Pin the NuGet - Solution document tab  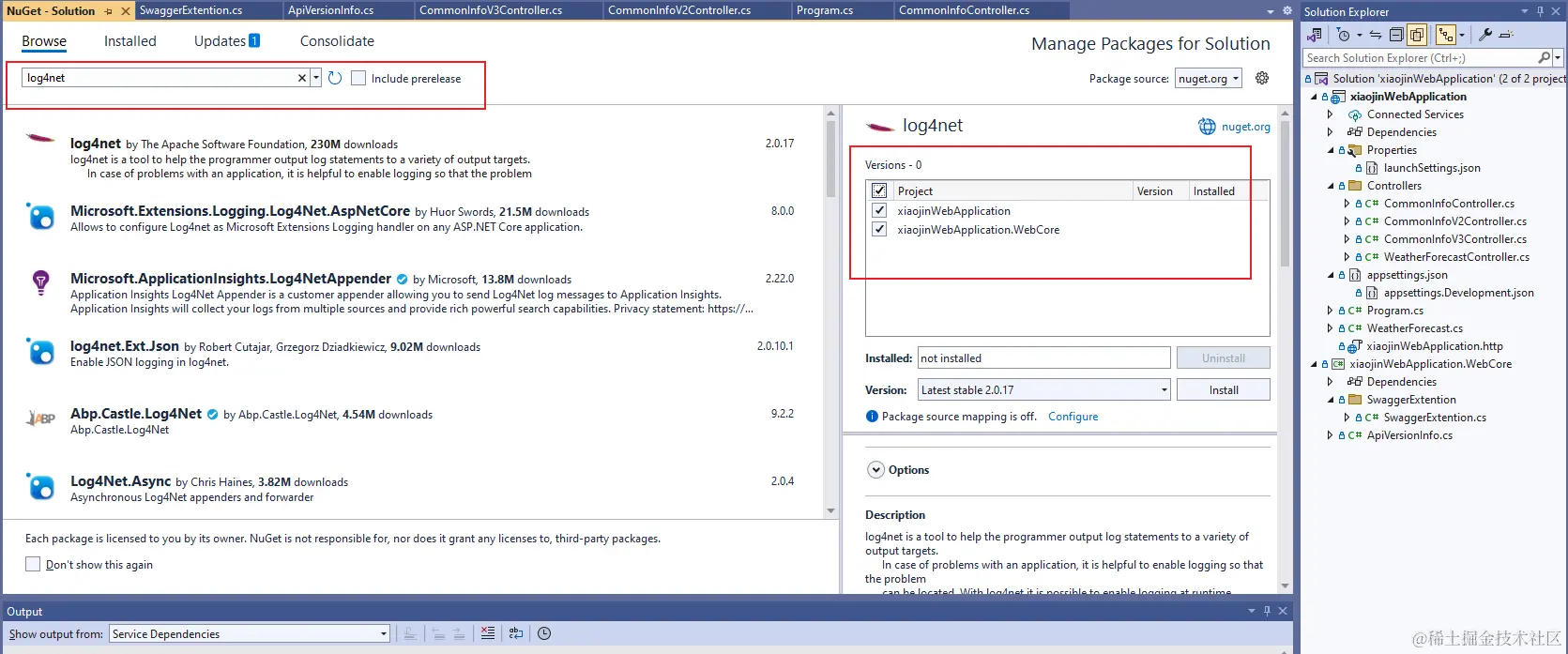[x=109, y=10]
